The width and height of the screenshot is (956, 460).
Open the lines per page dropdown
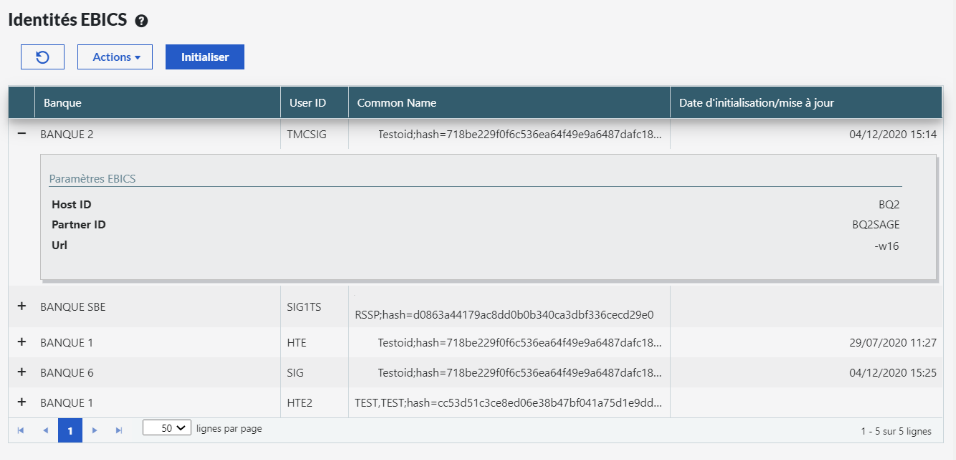coord(166,428)
